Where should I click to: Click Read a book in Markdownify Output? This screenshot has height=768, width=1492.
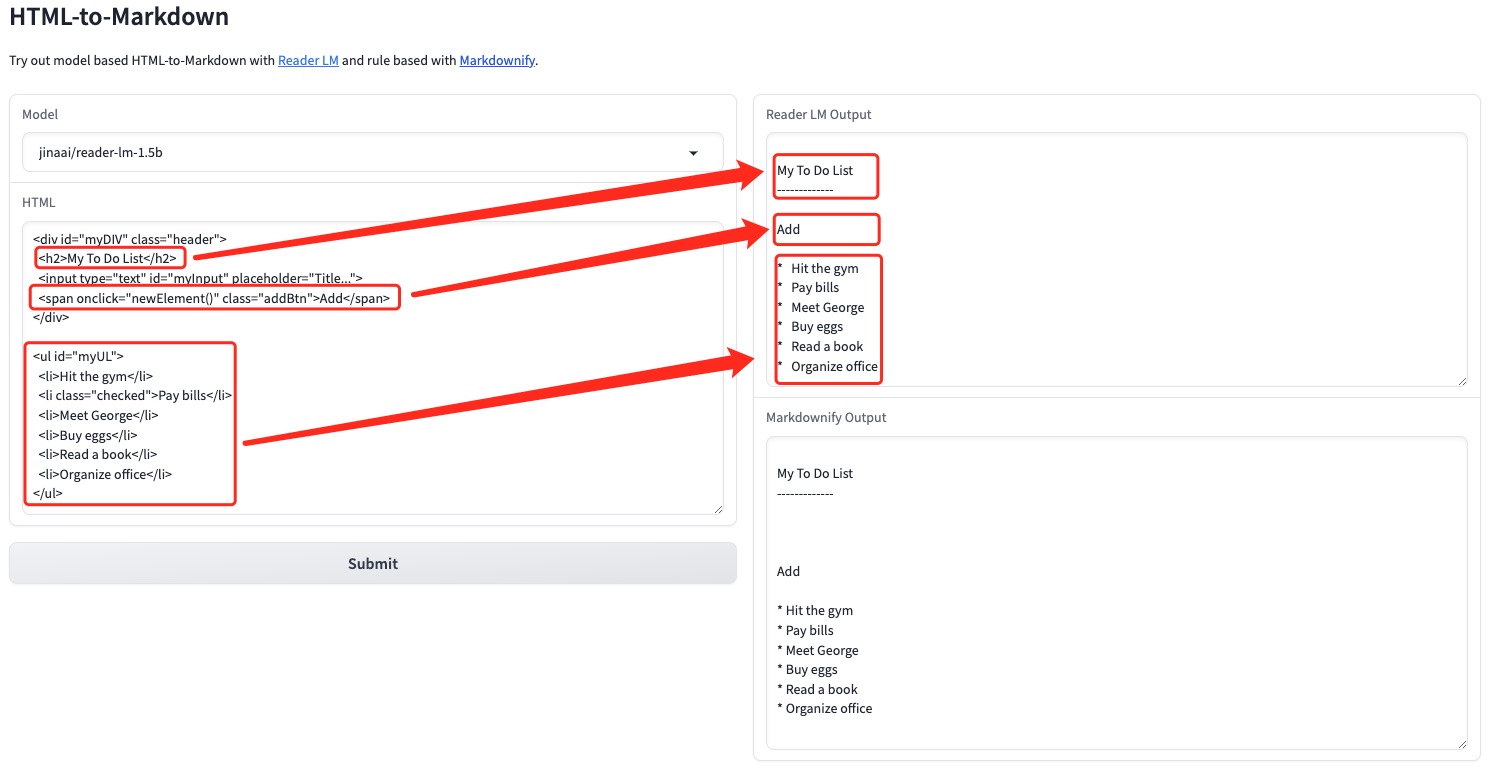coord(822,689)
